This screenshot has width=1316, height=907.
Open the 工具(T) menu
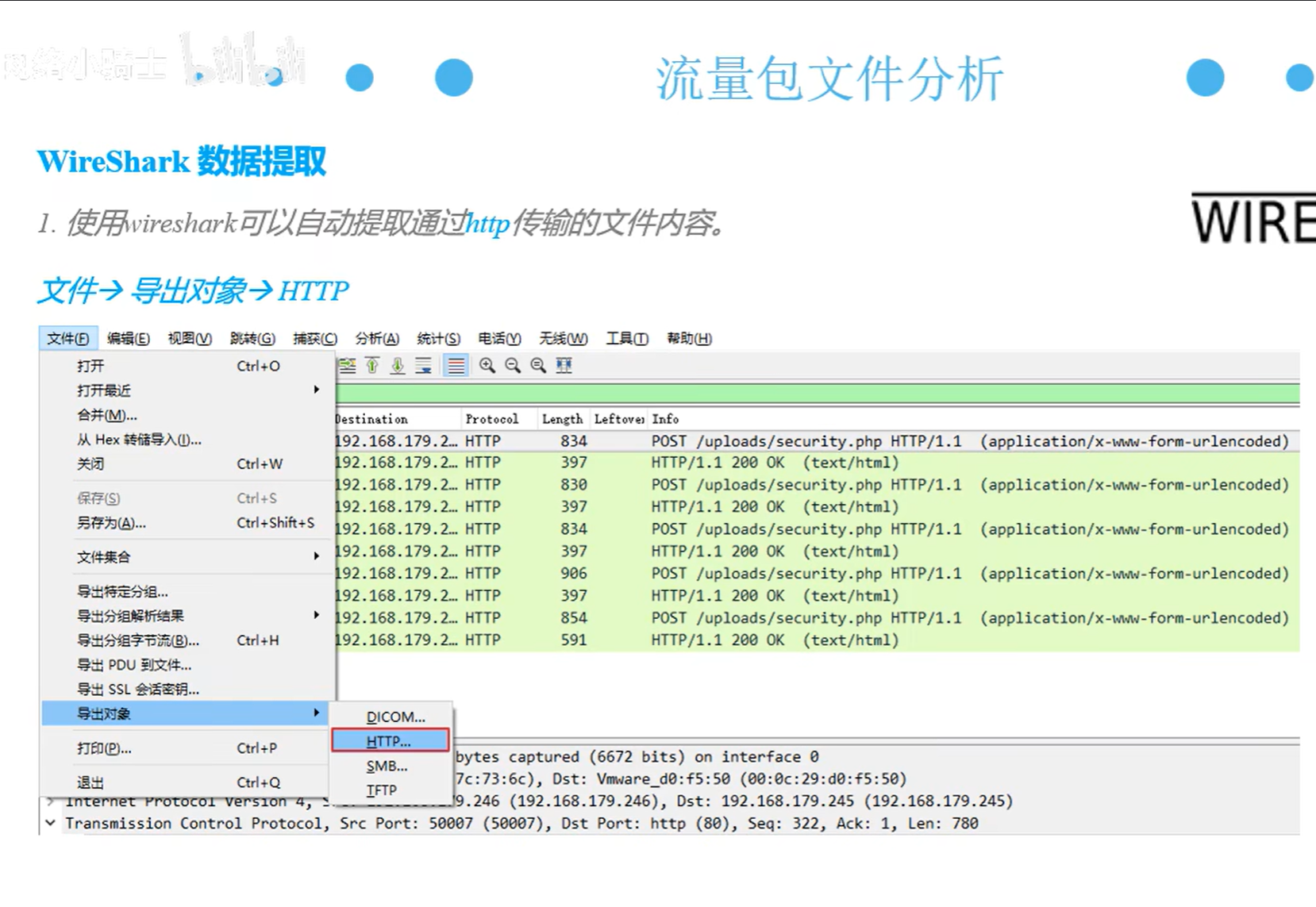pos(627,339)
